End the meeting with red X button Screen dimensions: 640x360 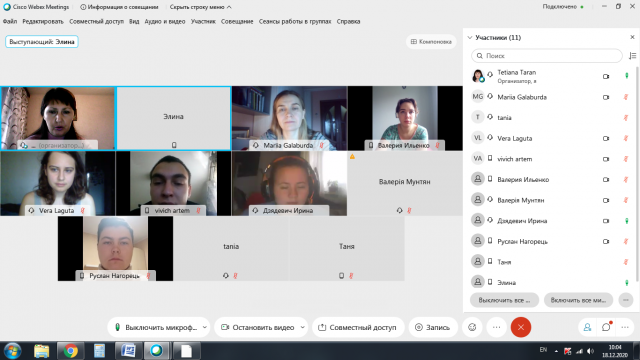coord(521,327)
